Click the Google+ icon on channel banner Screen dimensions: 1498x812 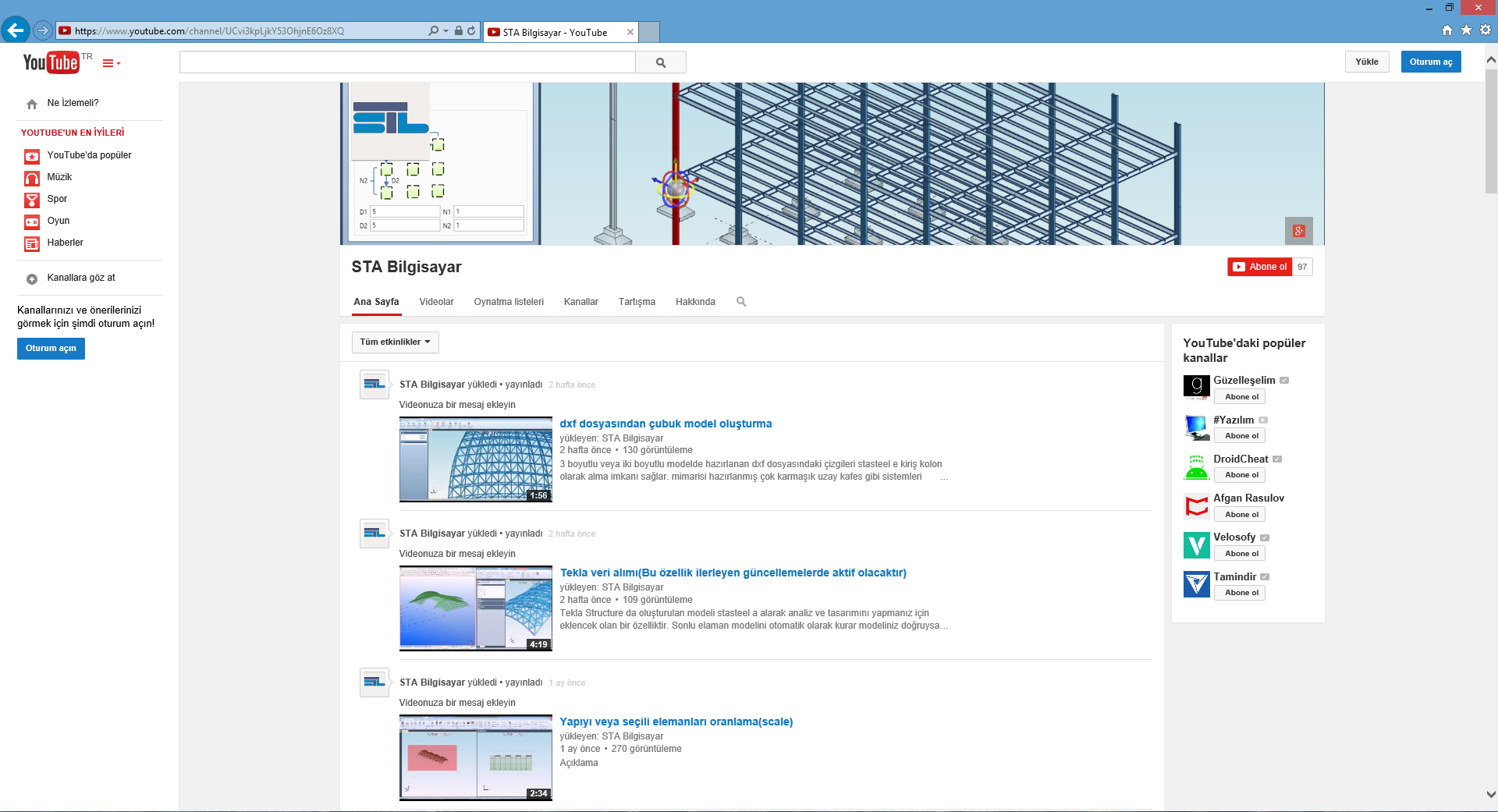click(x=1299, y=231)
